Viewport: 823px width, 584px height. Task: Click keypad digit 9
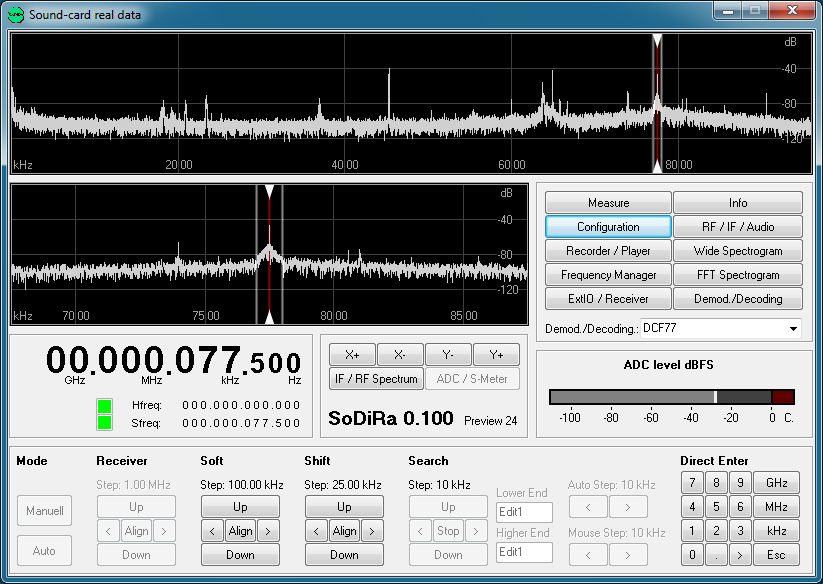coord(740,482)
